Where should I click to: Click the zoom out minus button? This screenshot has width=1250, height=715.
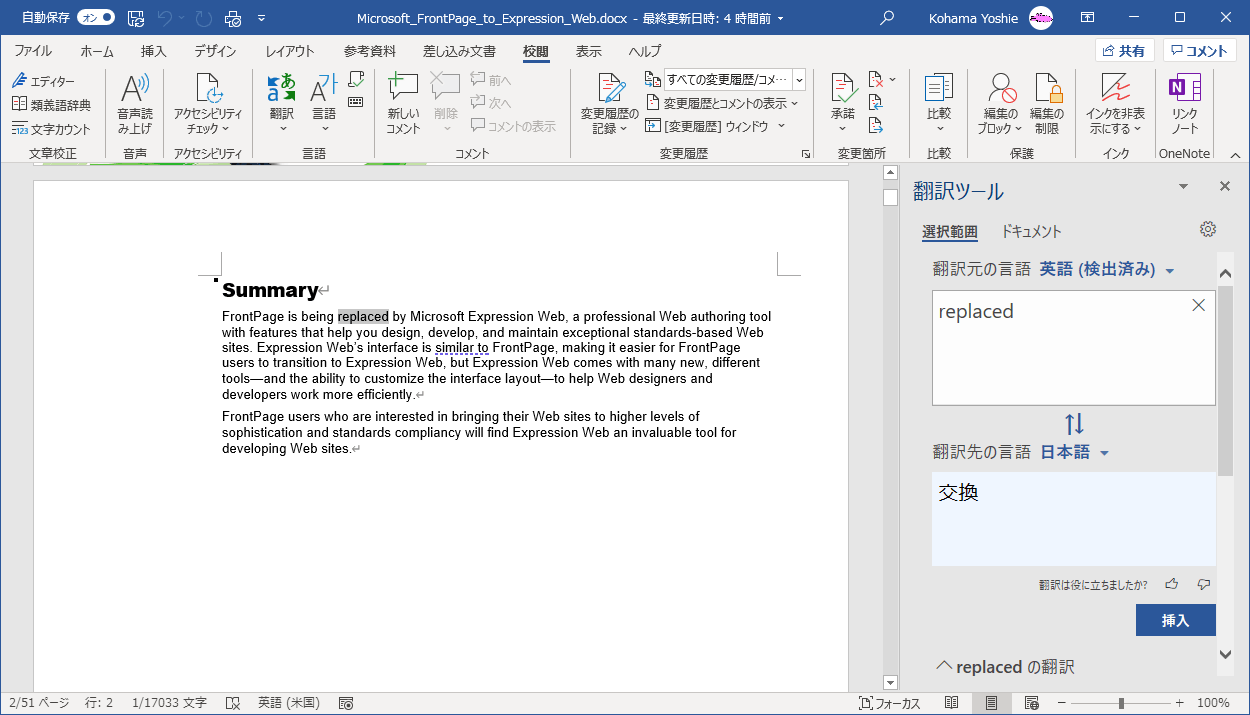pyautogui.click(x=1062, y=704)
